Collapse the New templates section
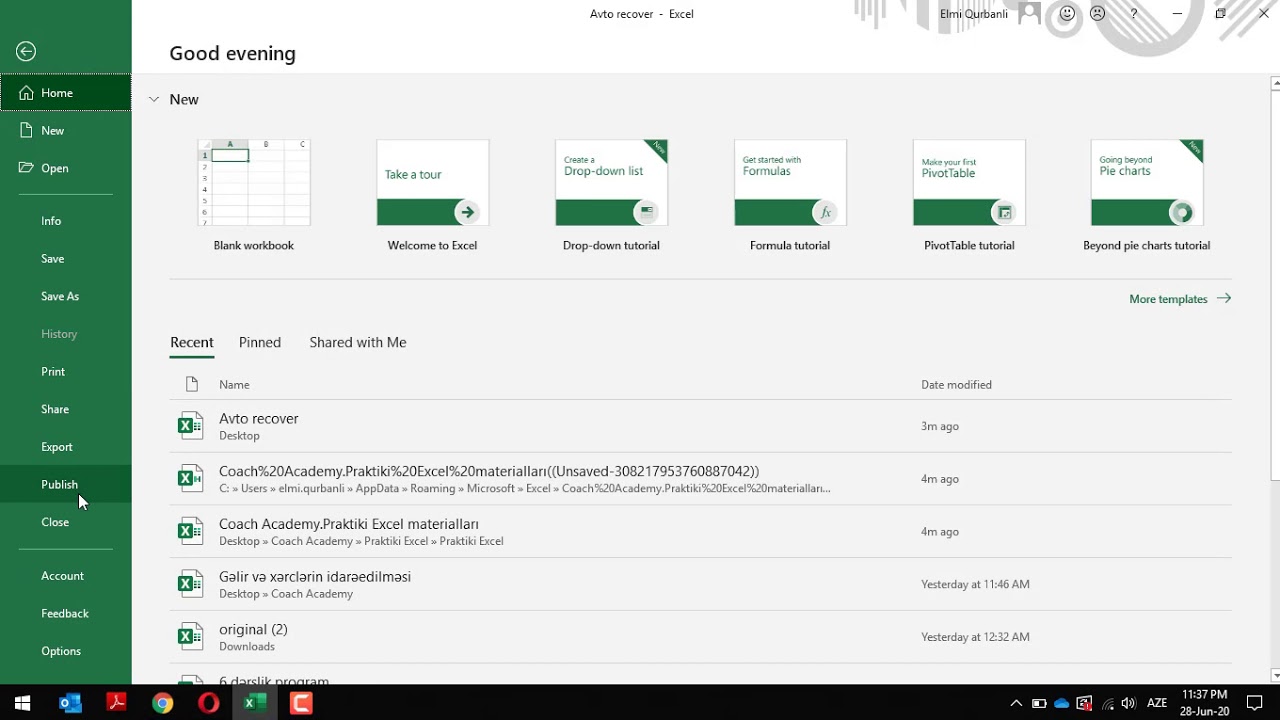Viewport: 1280px width, 720px height. coord(154,100)
